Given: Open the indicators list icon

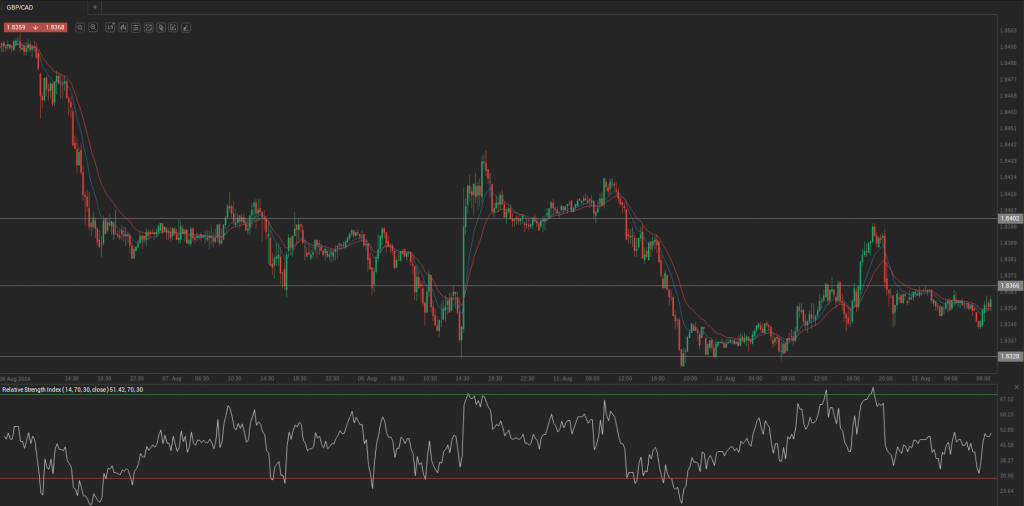Looking at the screenshot, I should 135,27.
